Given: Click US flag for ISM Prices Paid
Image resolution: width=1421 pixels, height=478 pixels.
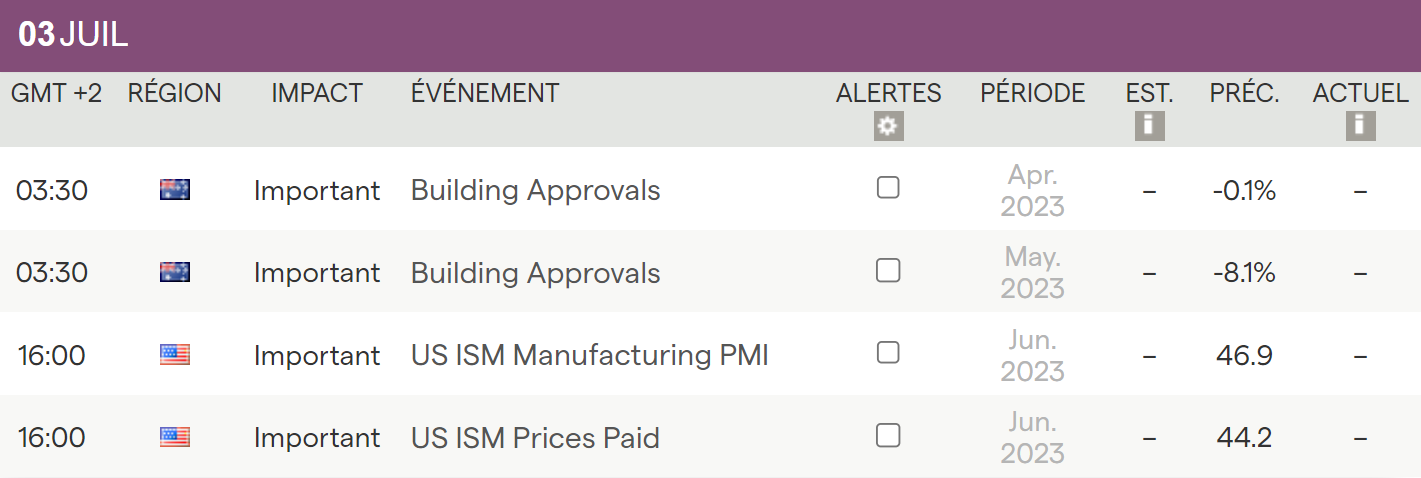Looking at the screenshot, I should pos(175,437).
